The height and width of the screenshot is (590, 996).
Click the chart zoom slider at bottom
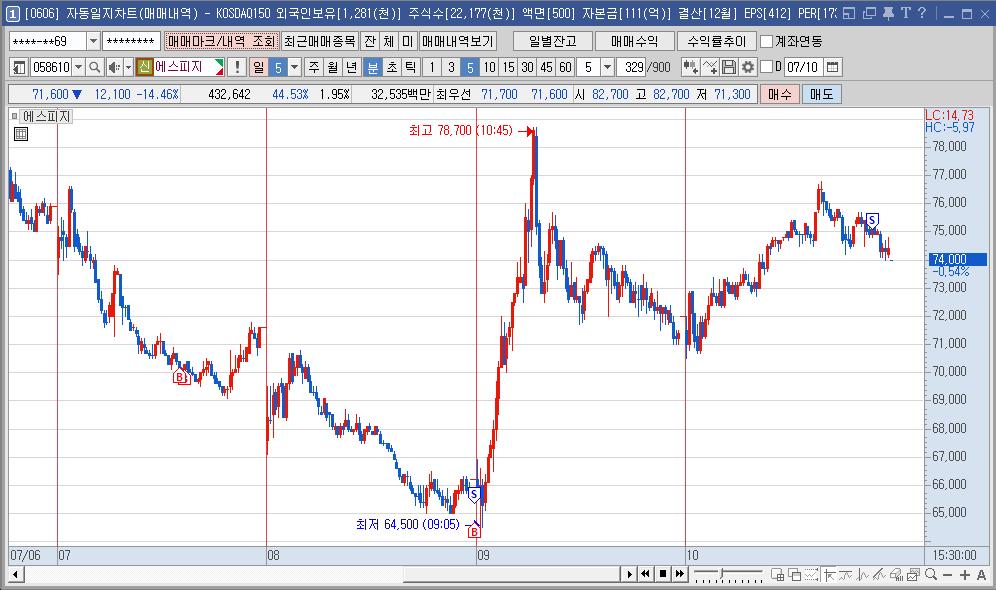(727, 574)
